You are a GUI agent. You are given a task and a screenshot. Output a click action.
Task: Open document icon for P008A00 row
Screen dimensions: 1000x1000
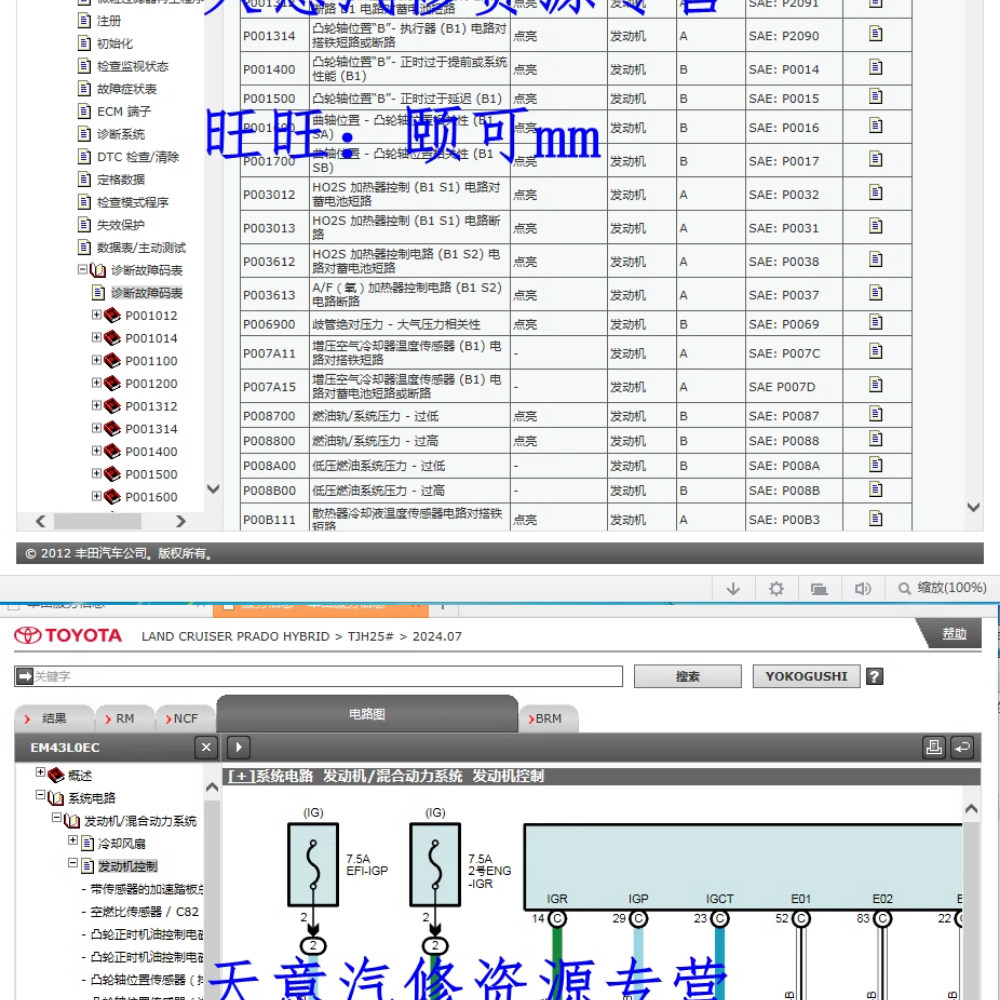pos(876,464)
